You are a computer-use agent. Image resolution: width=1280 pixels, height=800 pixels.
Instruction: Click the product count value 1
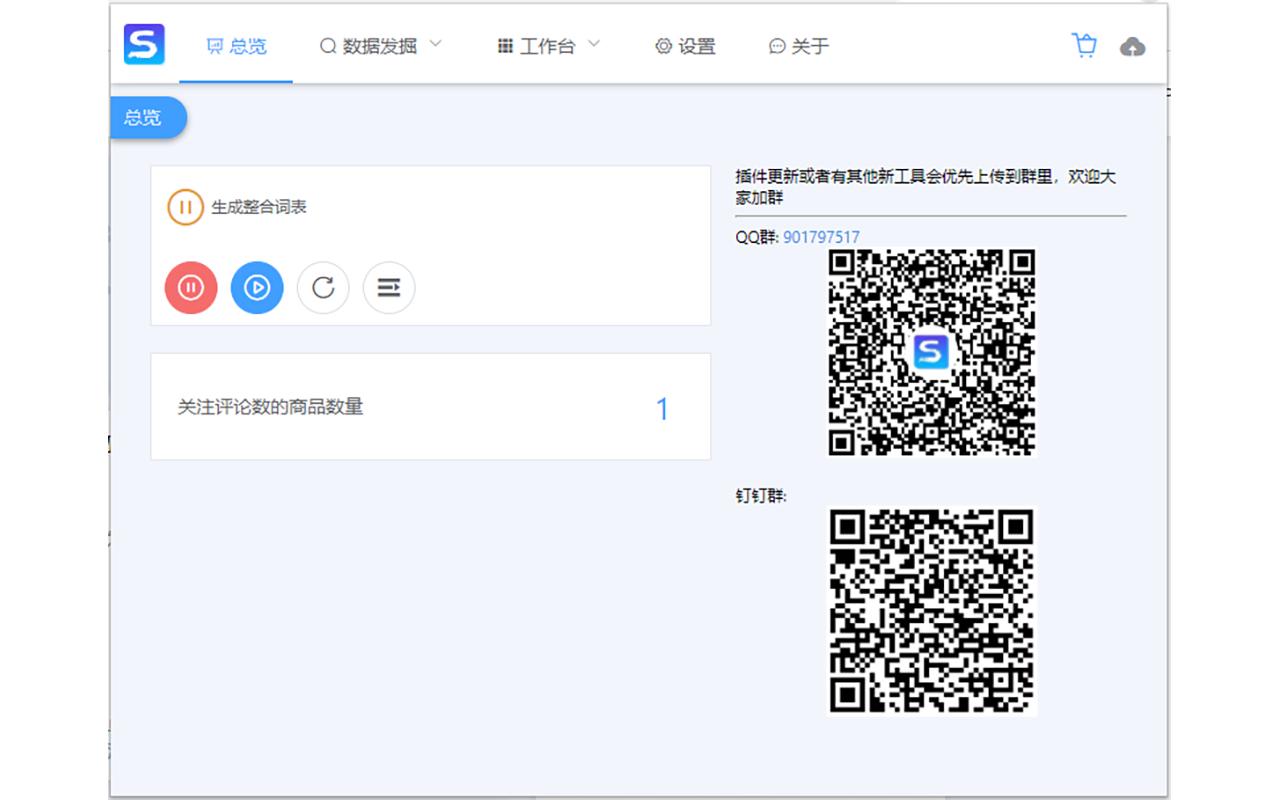[662, 408]
